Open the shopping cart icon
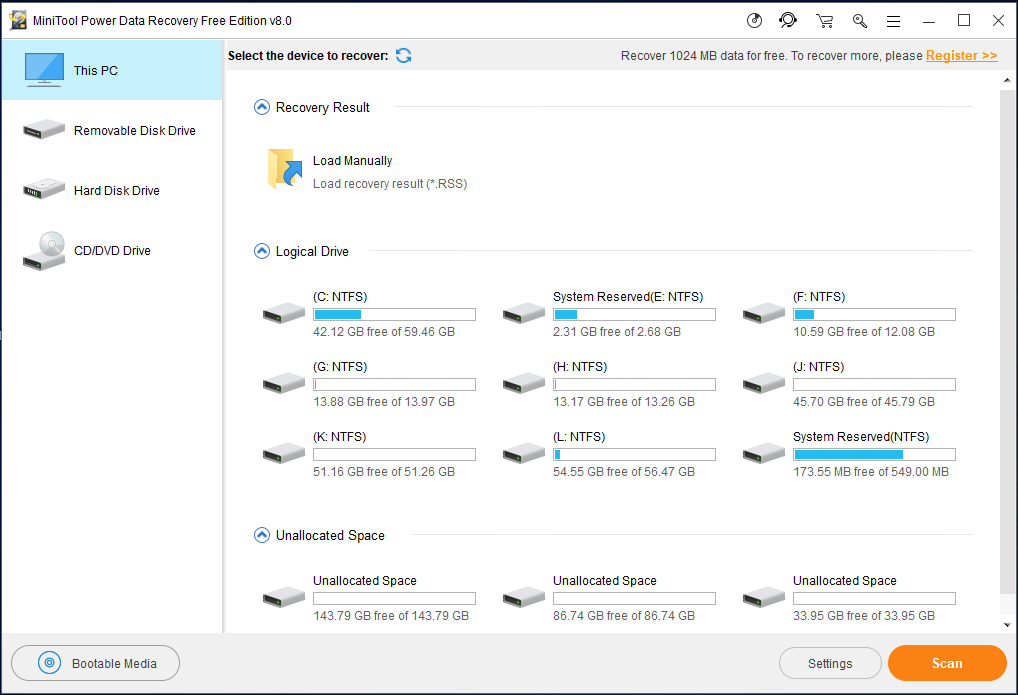The image size is (1018, 695). tap(825, 21)
